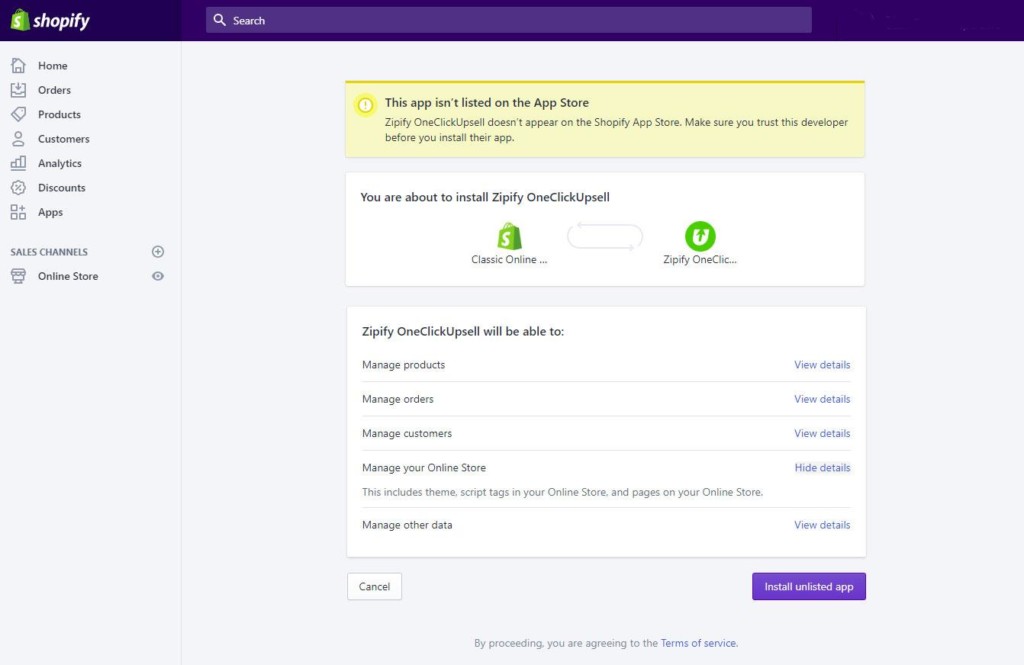Open Products in sidebar
This screenshot has width=1024, height=665.
coord(59,114)
